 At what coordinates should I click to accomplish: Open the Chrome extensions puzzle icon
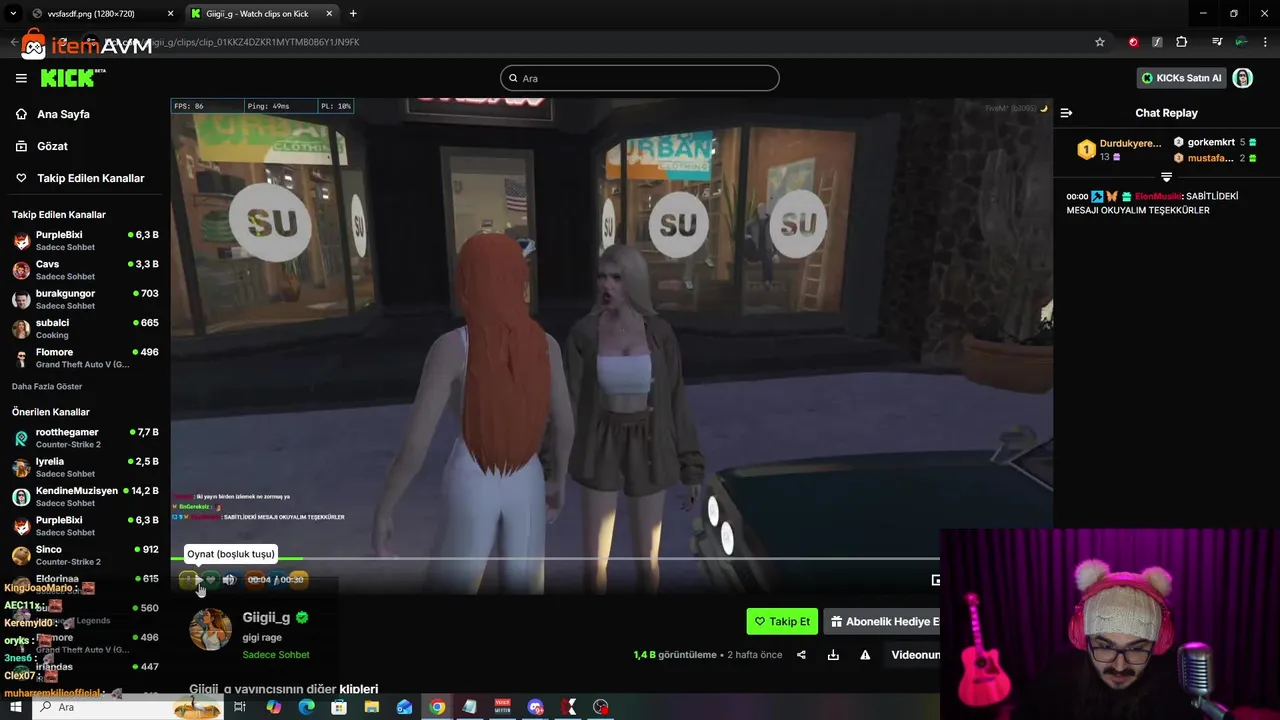tap(1181, 42)
